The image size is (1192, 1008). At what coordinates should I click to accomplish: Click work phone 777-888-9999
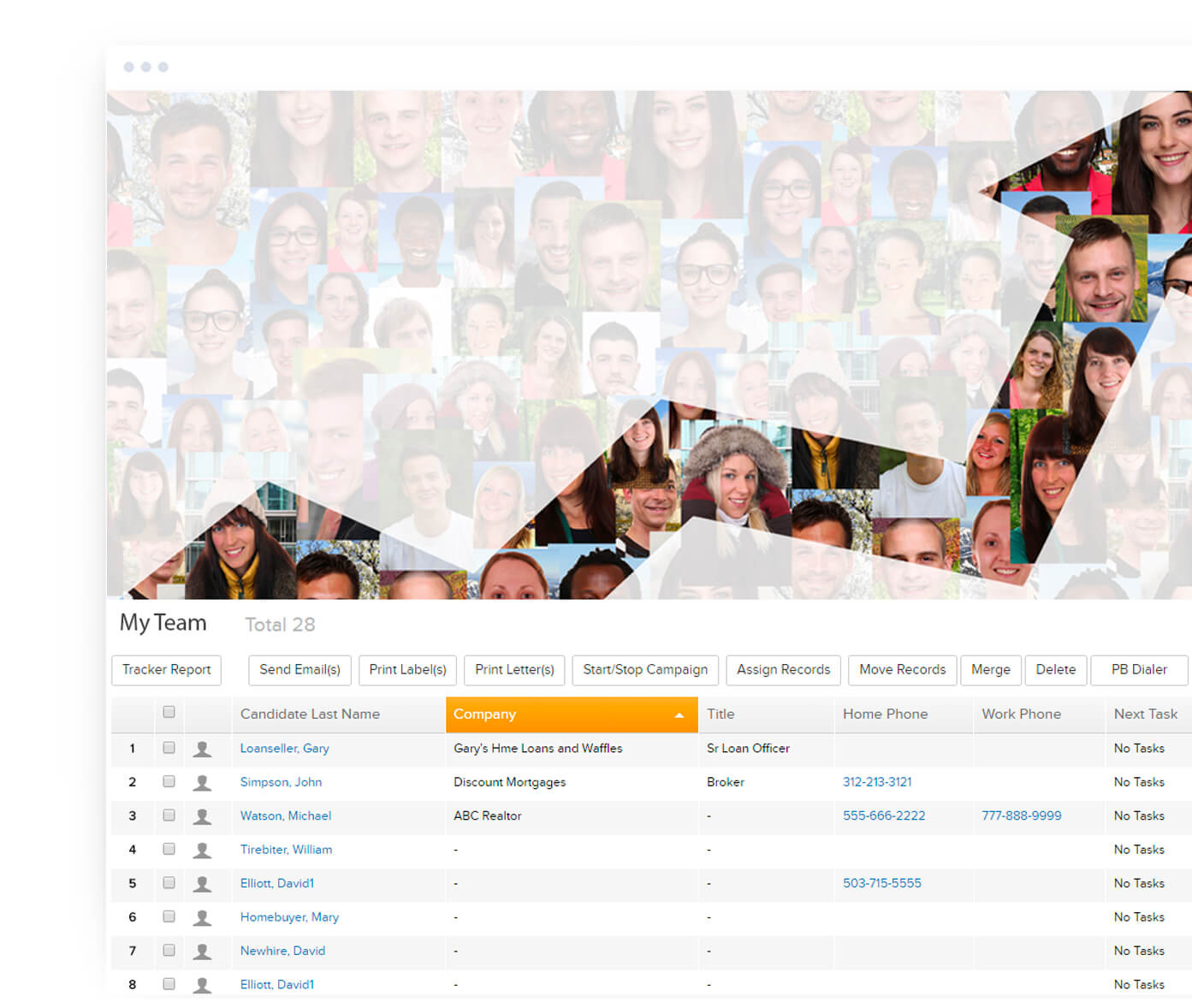click(1021, 815)
